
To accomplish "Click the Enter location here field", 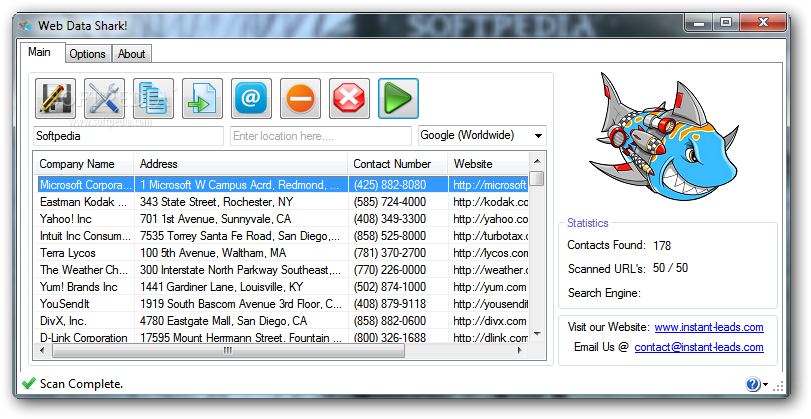I will 321,136.
